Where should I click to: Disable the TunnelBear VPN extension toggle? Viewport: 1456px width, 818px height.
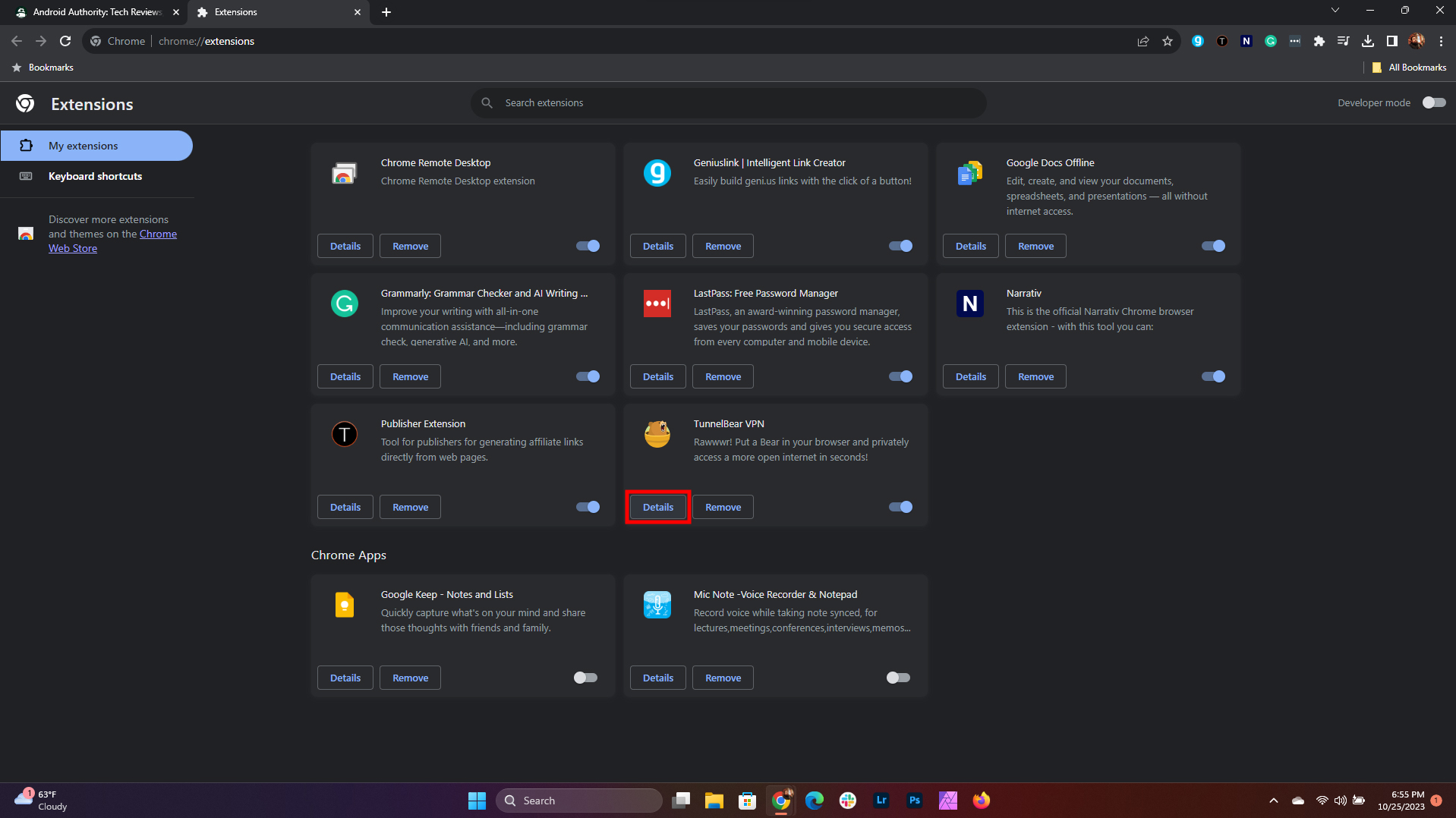click(900, 507)
